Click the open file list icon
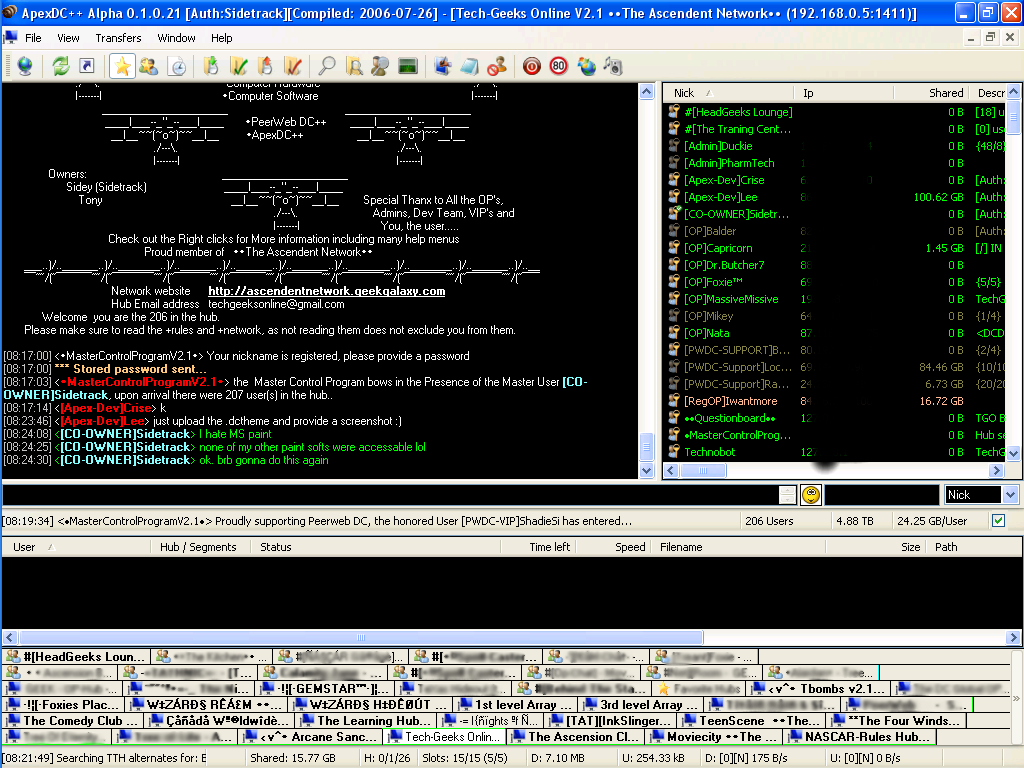1024x768 pixels. pyautogui.click(x=443, y=66)
